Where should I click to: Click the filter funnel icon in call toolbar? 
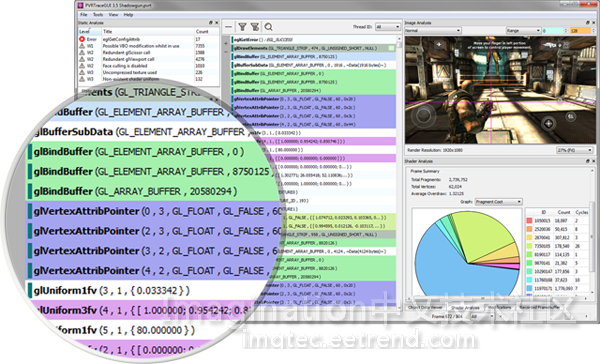[x=242, y=27]
